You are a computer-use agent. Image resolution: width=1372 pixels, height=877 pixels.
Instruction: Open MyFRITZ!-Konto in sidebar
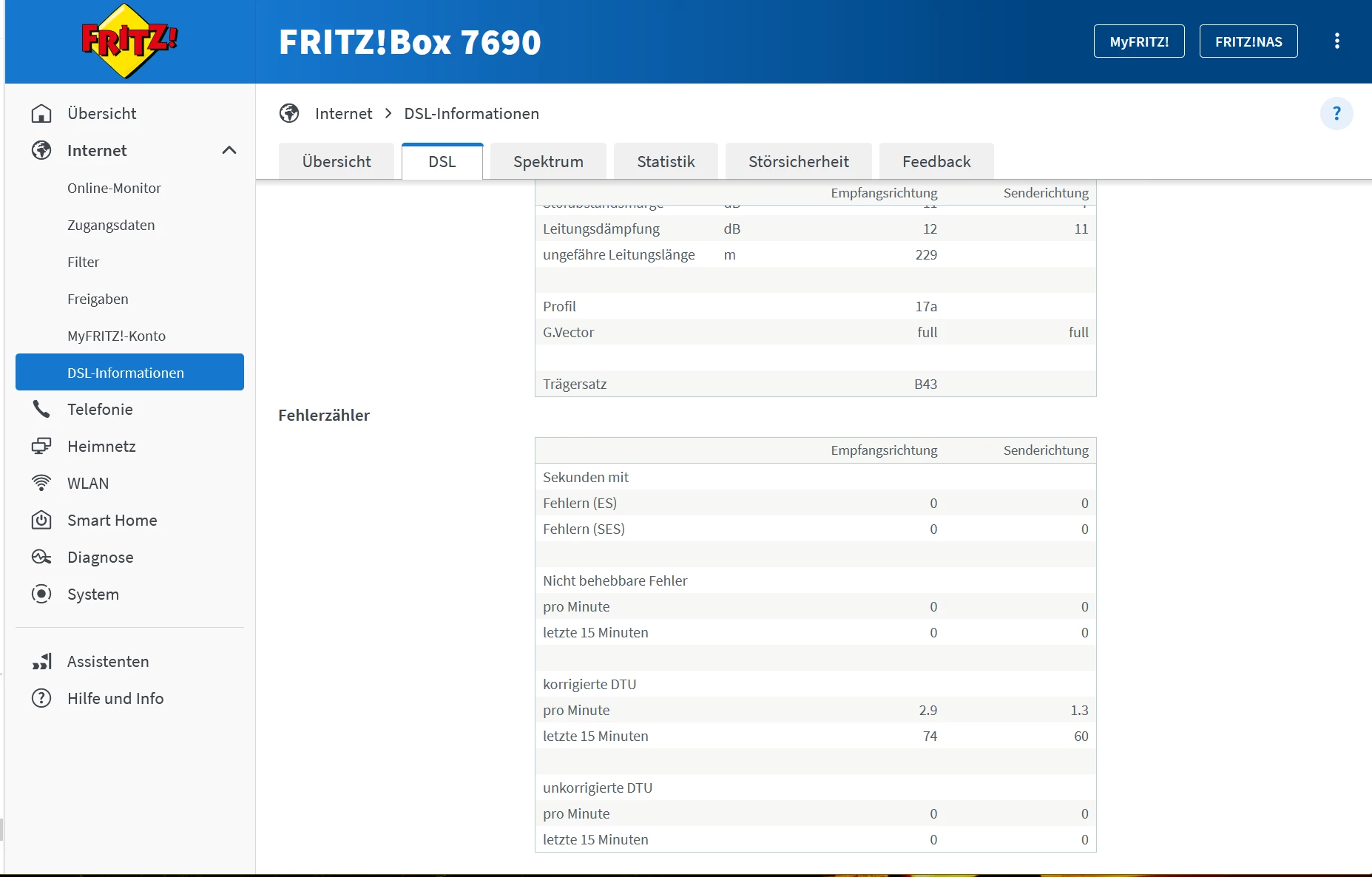[x=116, y=336]
